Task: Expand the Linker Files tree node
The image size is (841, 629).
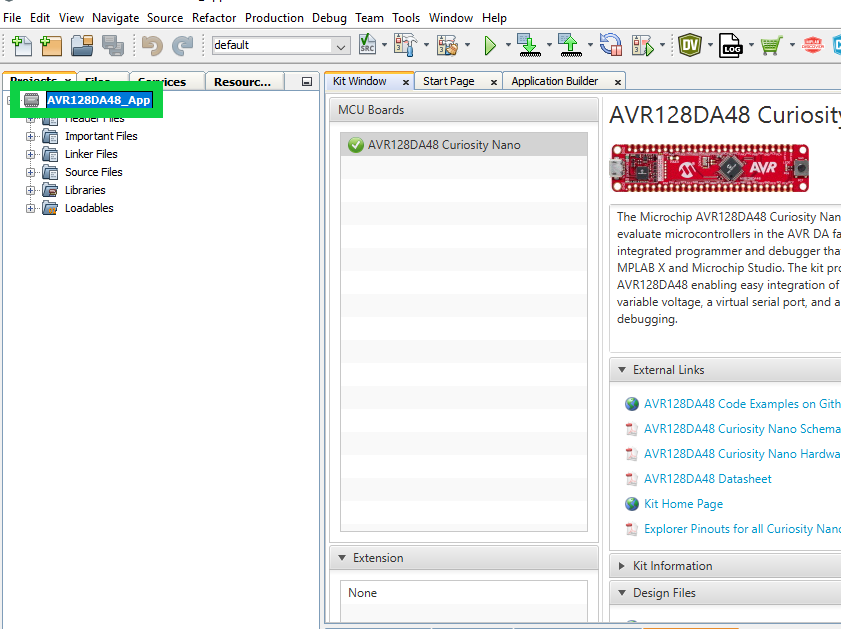Action: [31, 154]
